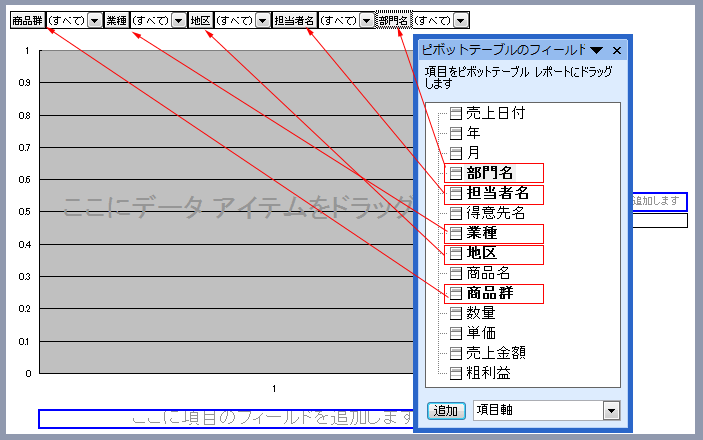Select the 担当者名 field in list
The width and height of the screenshot is (703, 440).
pos(496,193)
